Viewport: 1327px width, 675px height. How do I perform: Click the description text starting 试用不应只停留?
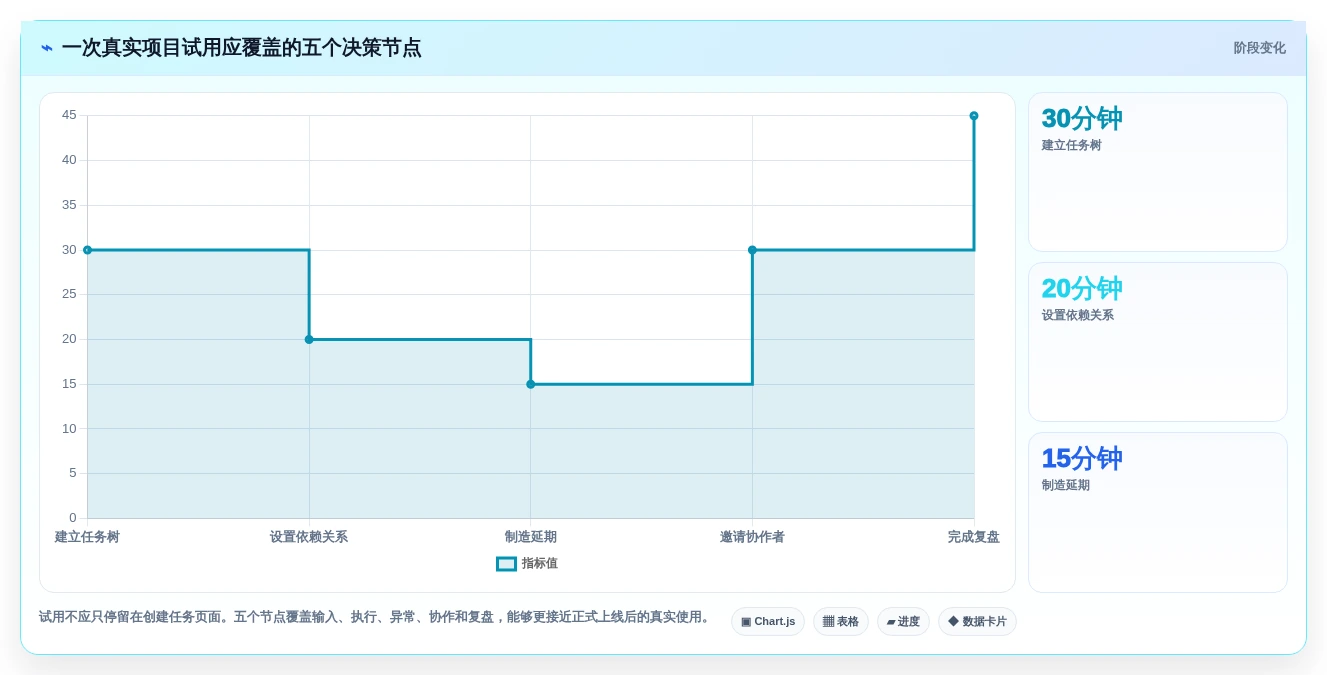tap(375, 617)
